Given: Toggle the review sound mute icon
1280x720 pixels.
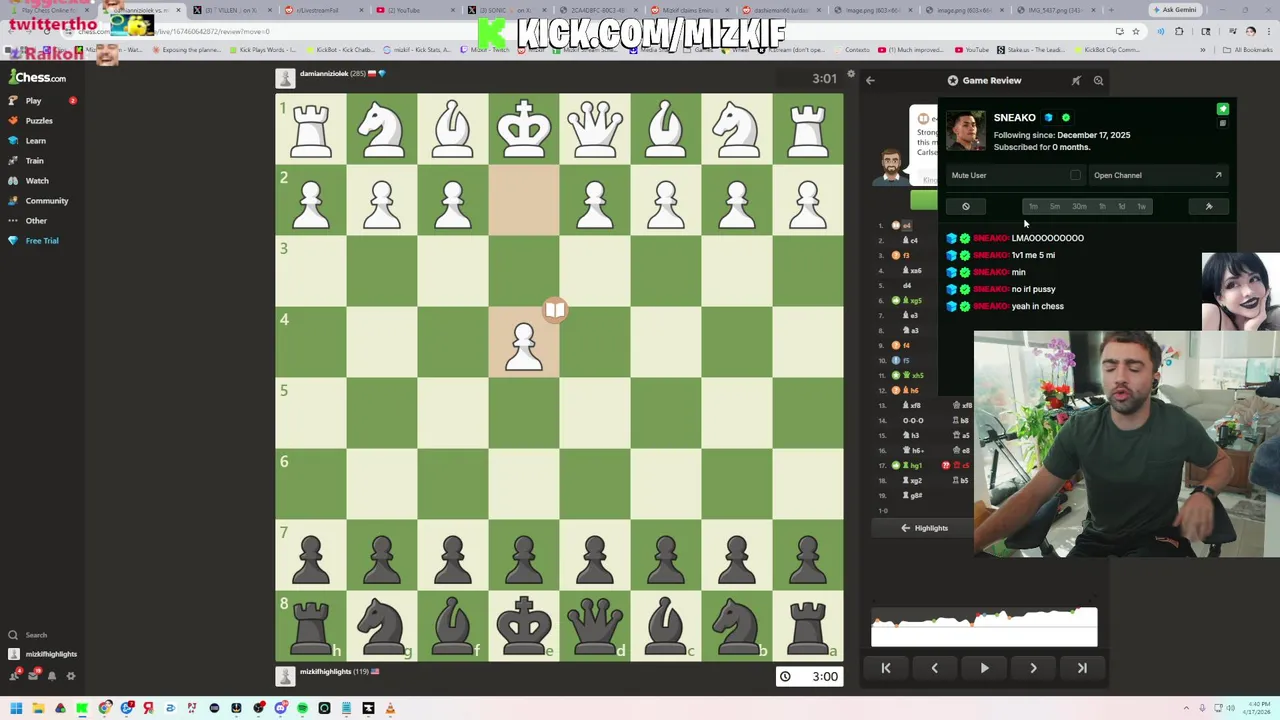Looking at the screenshot, I should click(x=1076, y=80).
